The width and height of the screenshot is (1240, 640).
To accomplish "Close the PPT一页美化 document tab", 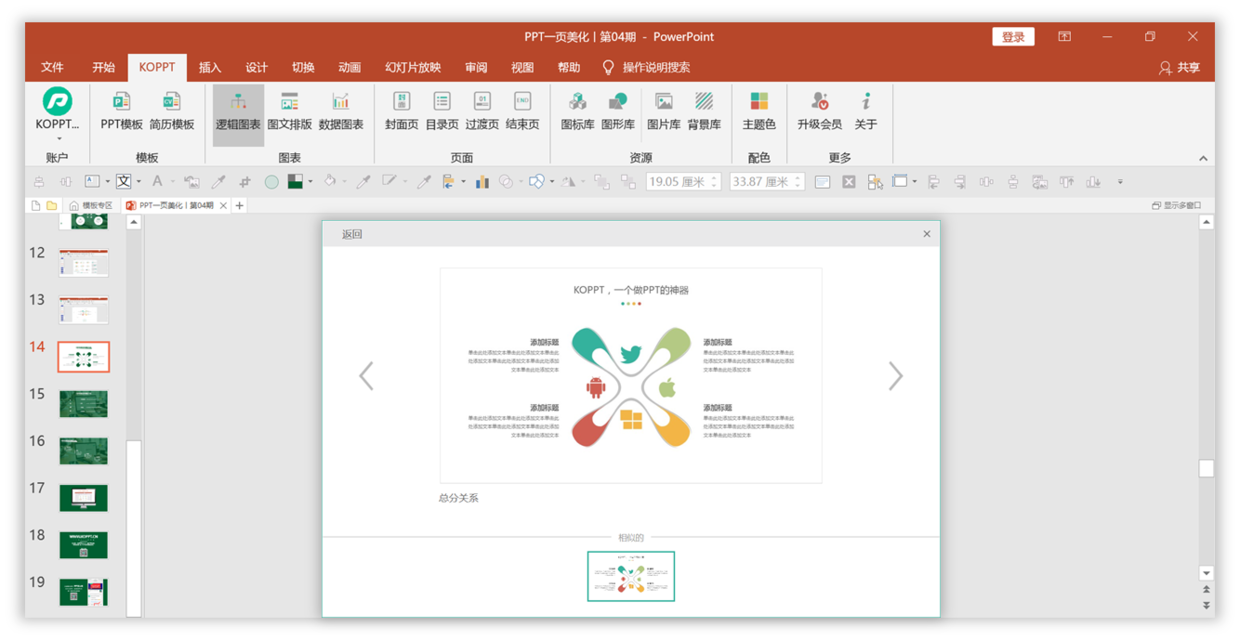I will point(224,205).
